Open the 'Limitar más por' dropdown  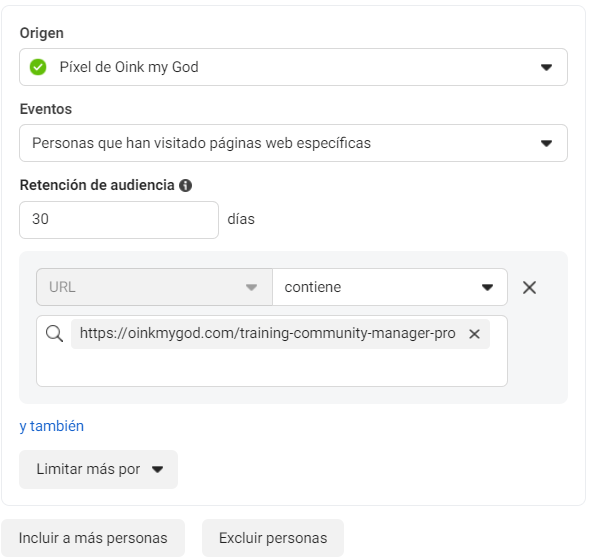(x=98, y=469)
